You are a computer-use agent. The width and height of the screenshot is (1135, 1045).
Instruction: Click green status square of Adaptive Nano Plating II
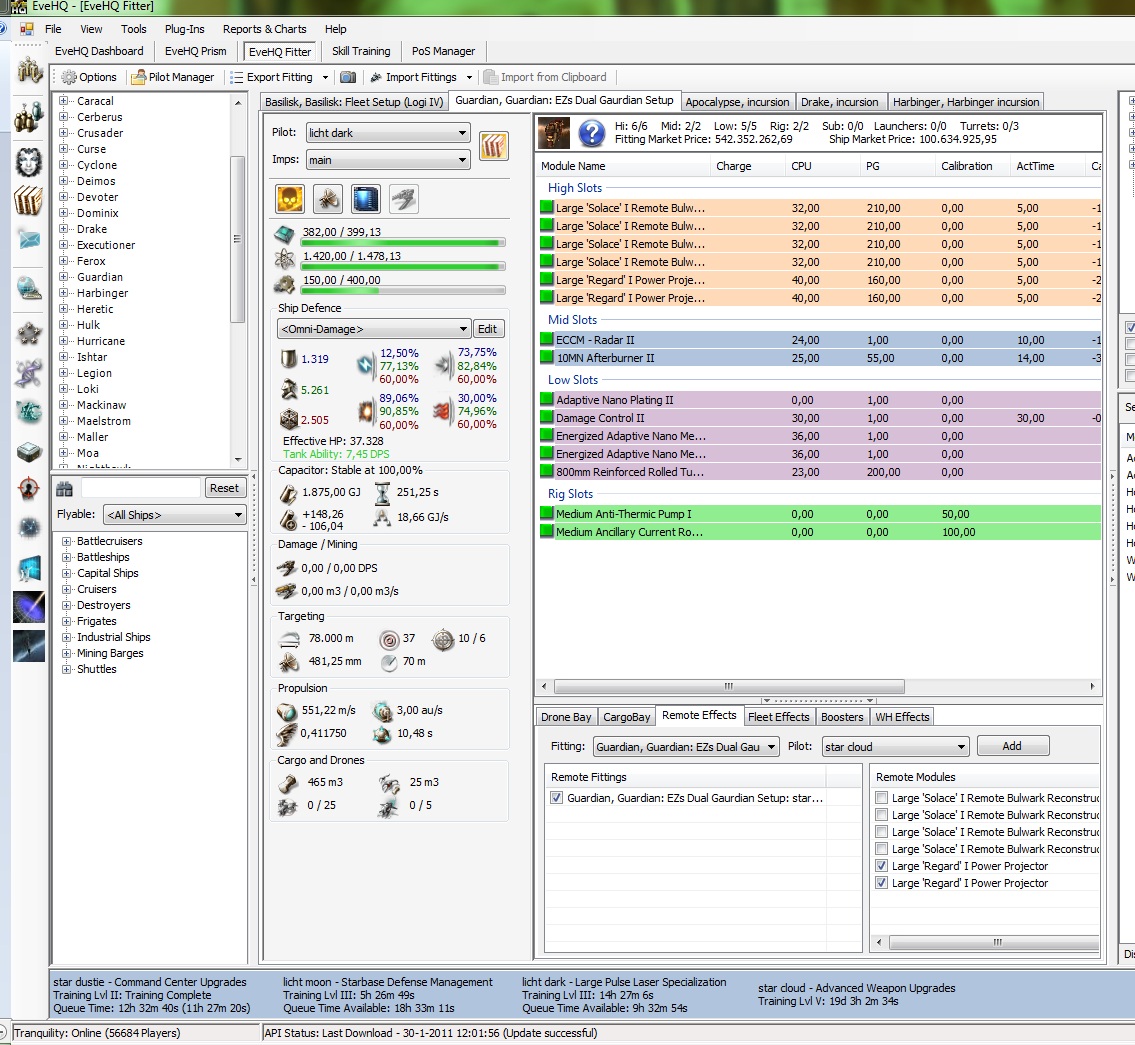click(x=547, y=399)
